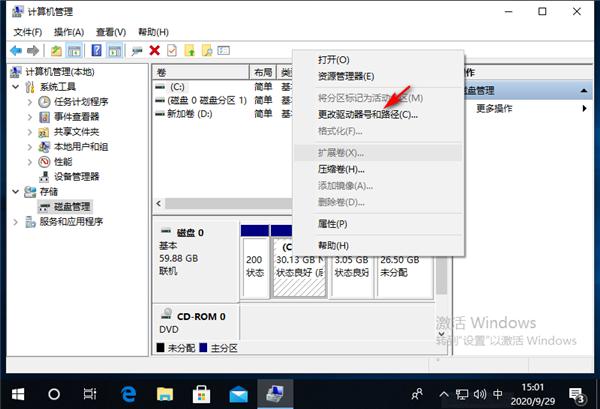
Task: Select 服务和应用程序 tree item
Action: point(72,222)
